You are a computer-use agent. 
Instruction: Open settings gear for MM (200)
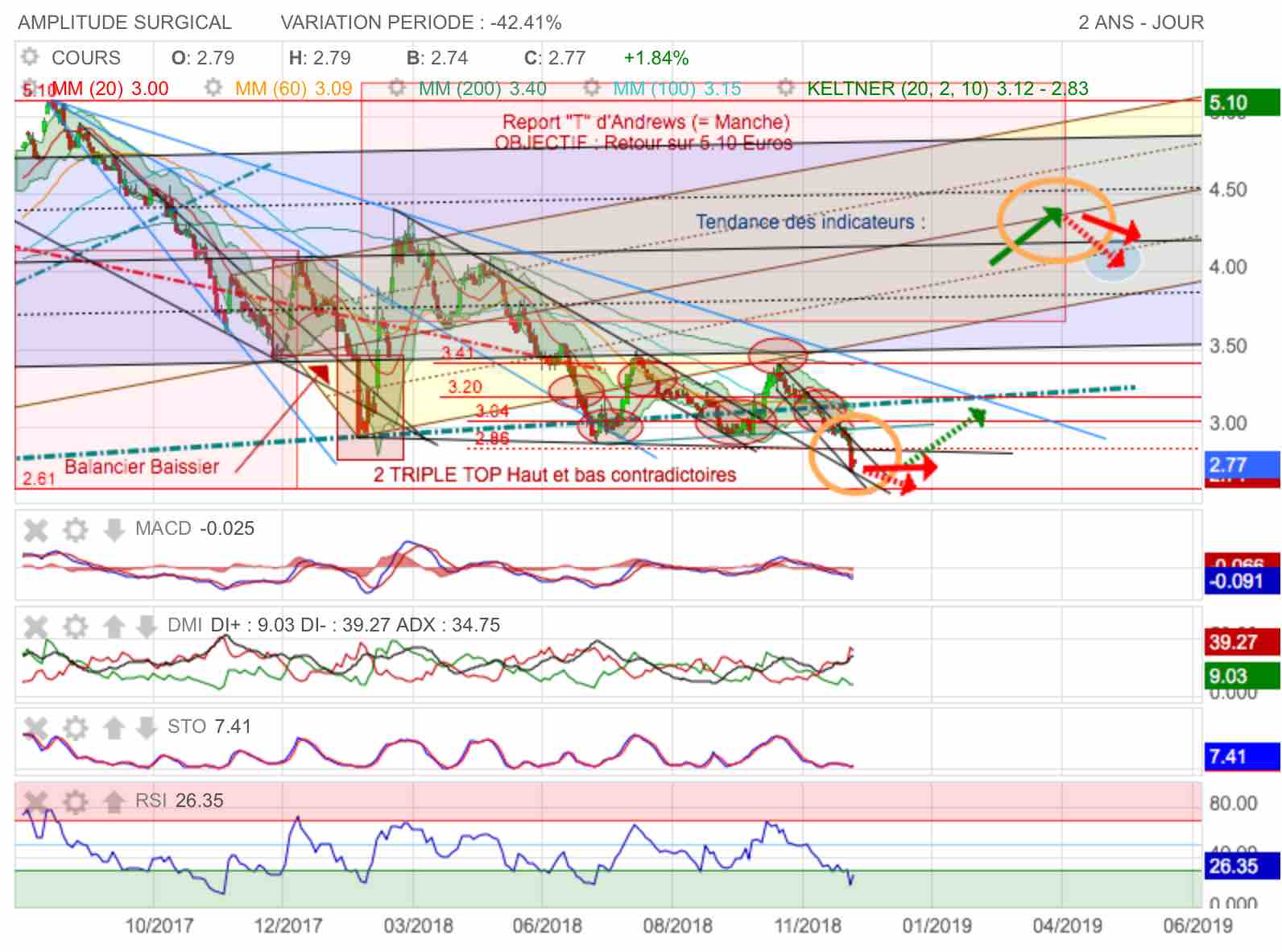(397, 88)
